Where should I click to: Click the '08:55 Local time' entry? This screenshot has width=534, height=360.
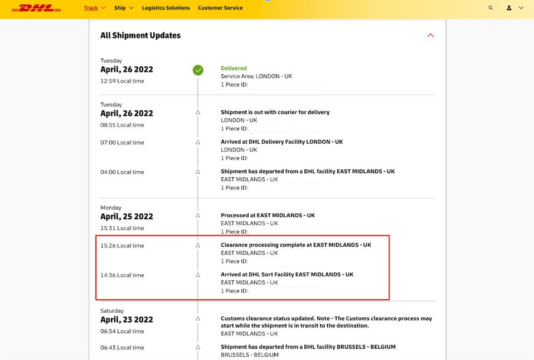pyautogui.click(x=122, y=125)
